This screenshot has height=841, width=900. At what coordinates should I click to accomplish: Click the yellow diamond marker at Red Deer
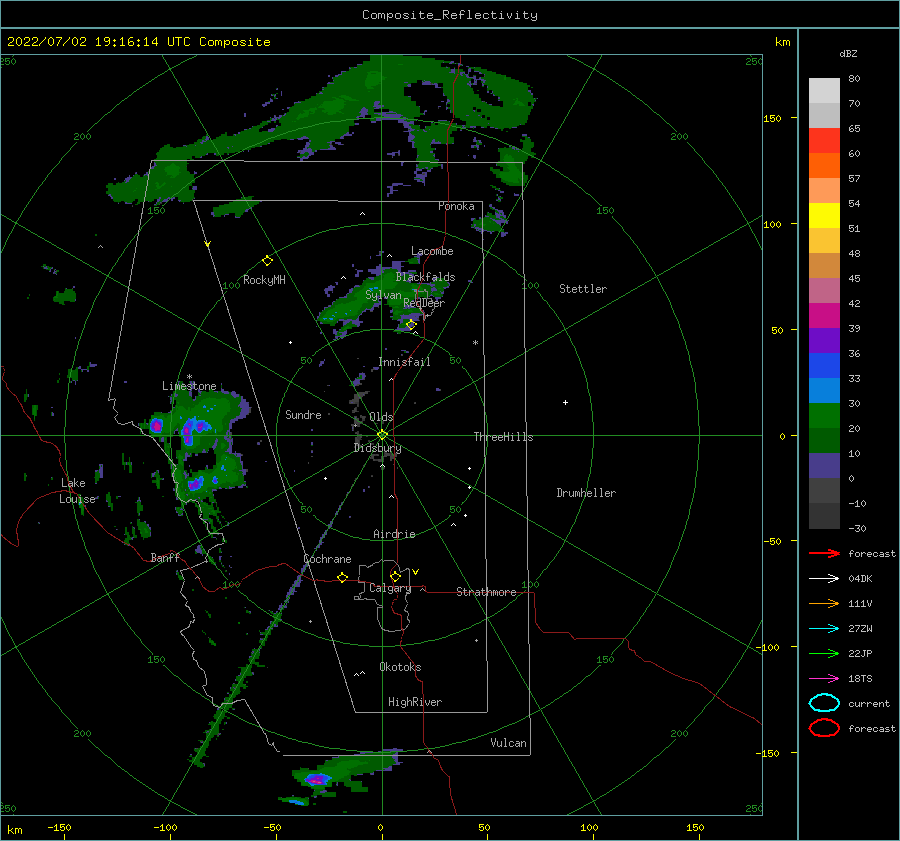[x=411, y=324]
